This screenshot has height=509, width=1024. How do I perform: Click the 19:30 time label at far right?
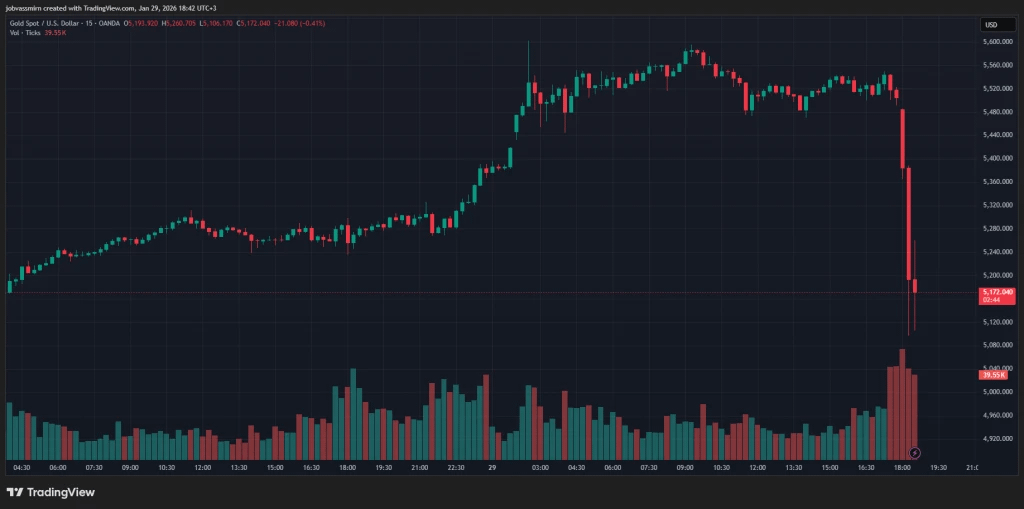939,467
